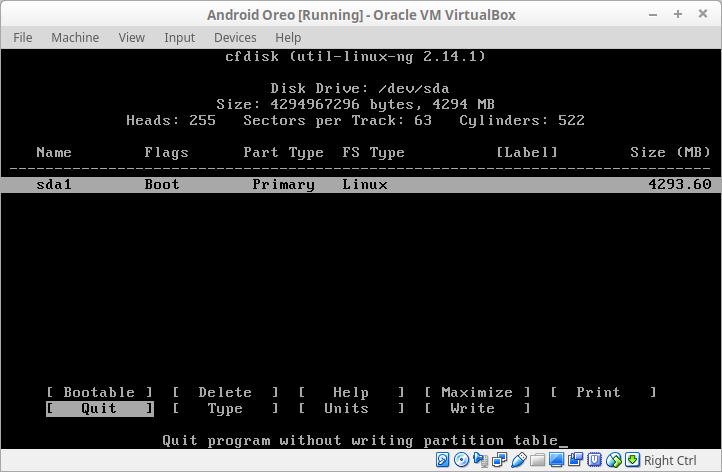Image resolution: width=722 pixels, height=472 pixels.
Task: Click the sda1 partition name
Action: pyautogui.click(x=54, y=185)
